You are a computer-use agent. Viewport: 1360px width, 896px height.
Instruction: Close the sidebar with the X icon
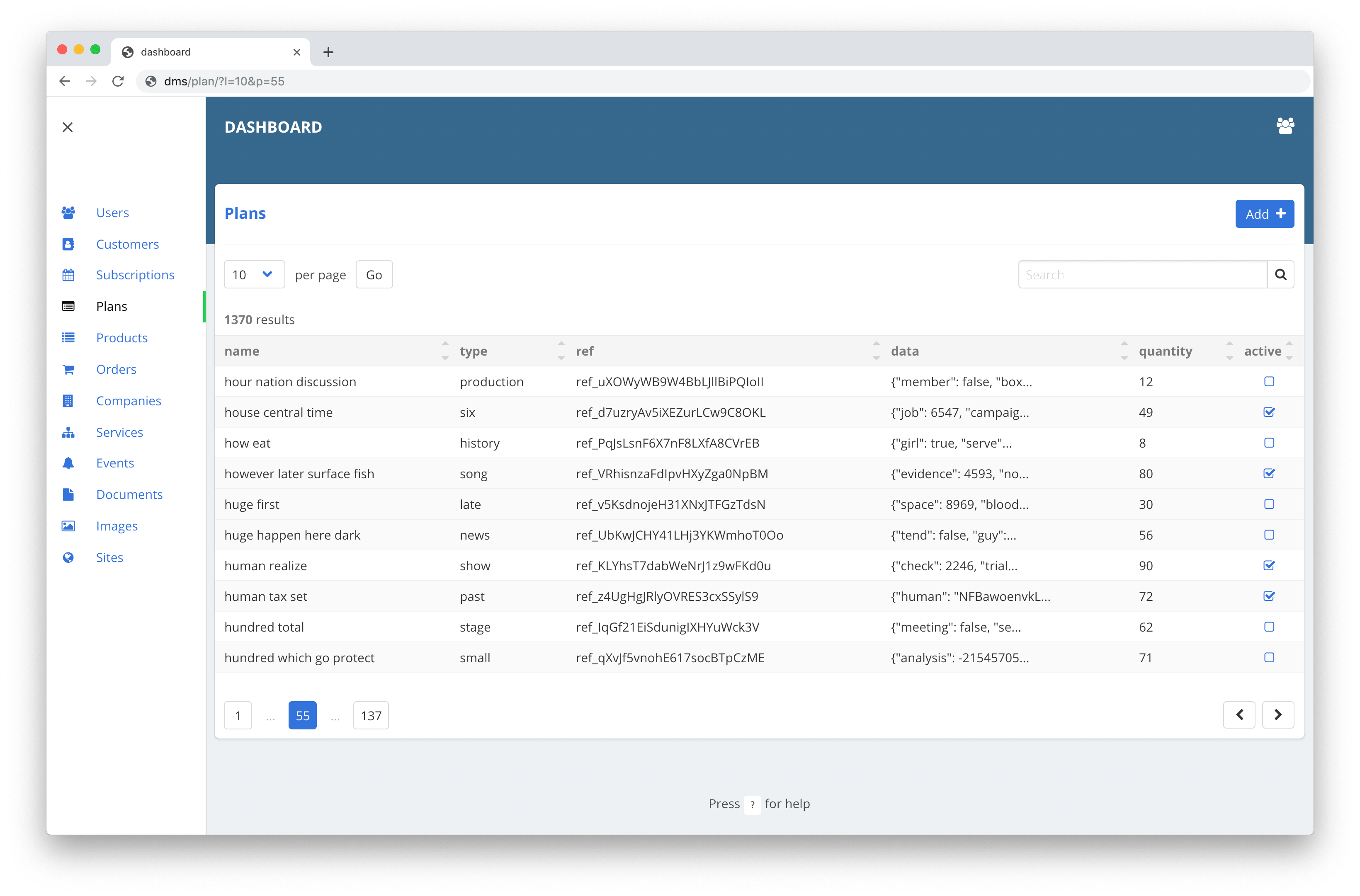pyautogui.click(x=68, y=127)
